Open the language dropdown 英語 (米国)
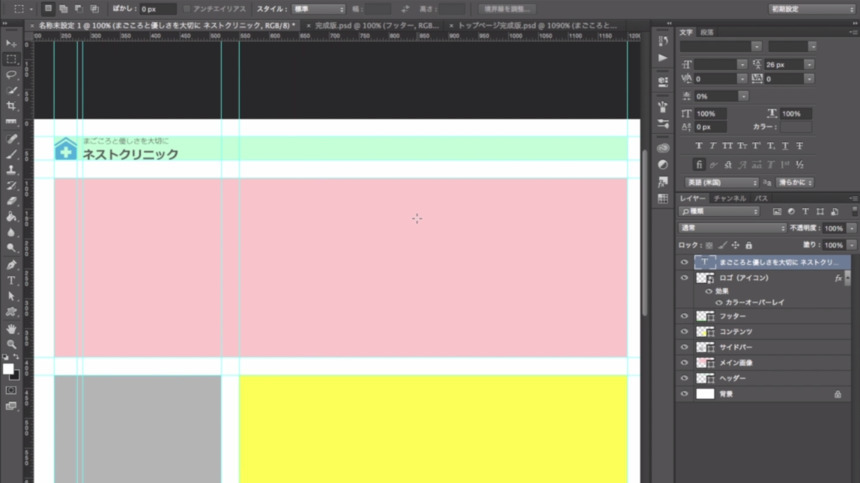Image resolution: width=860 pixels, height=483 pixels. [x=721, y=183]
